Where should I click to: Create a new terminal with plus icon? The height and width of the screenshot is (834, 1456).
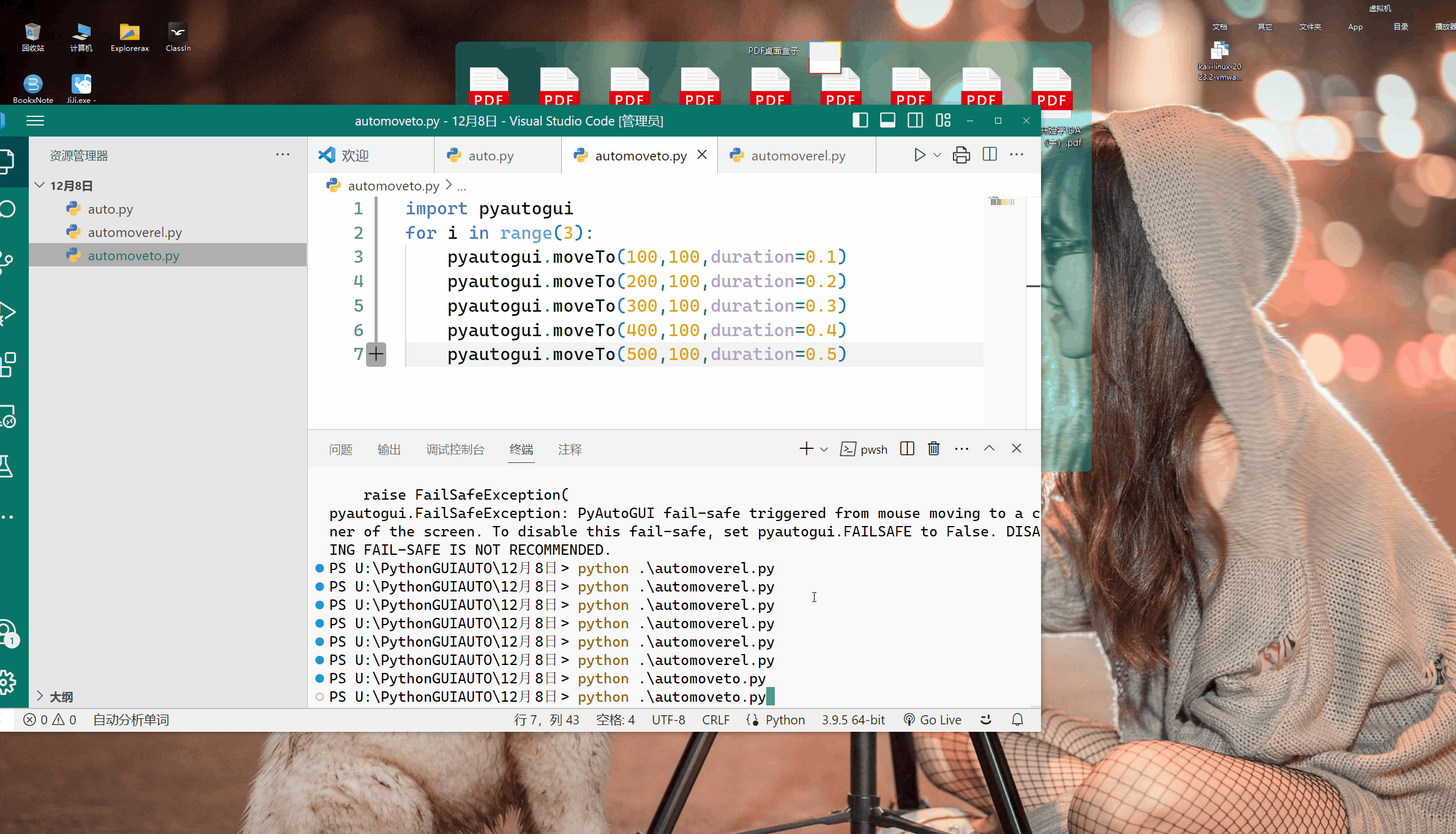pos(806,449)
